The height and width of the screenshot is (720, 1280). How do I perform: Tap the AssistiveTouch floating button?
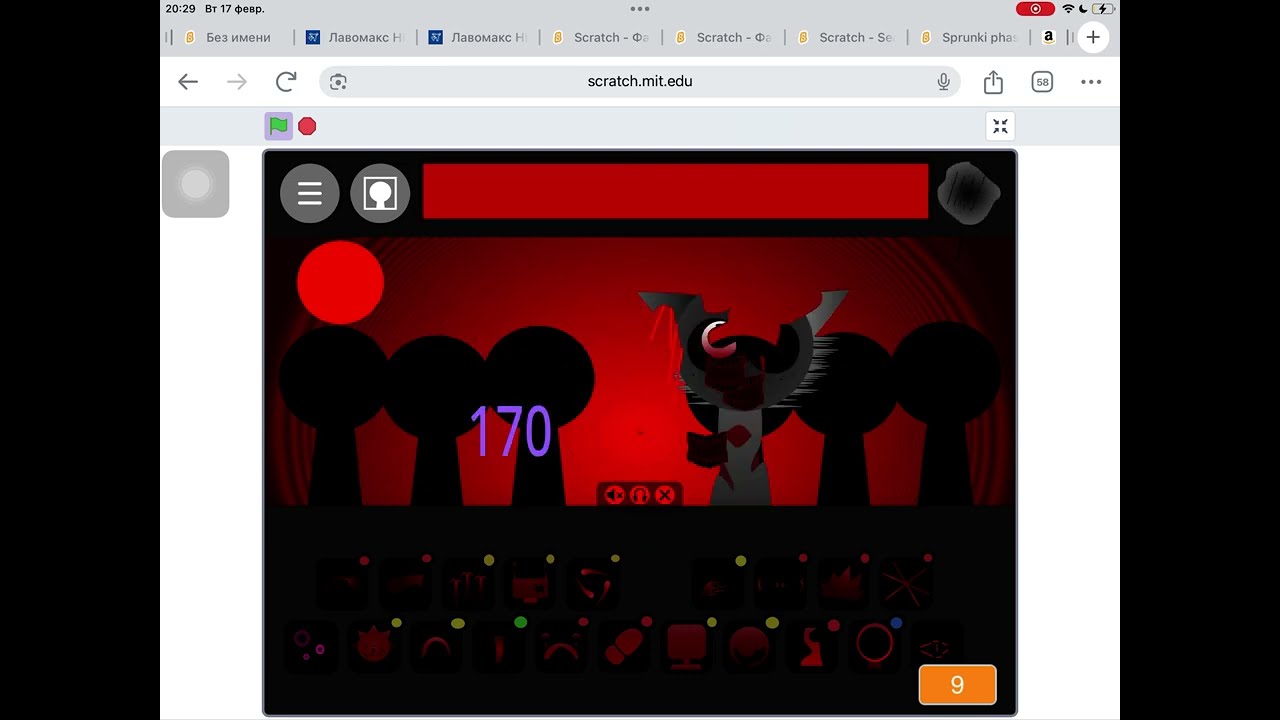pos(195,184)
